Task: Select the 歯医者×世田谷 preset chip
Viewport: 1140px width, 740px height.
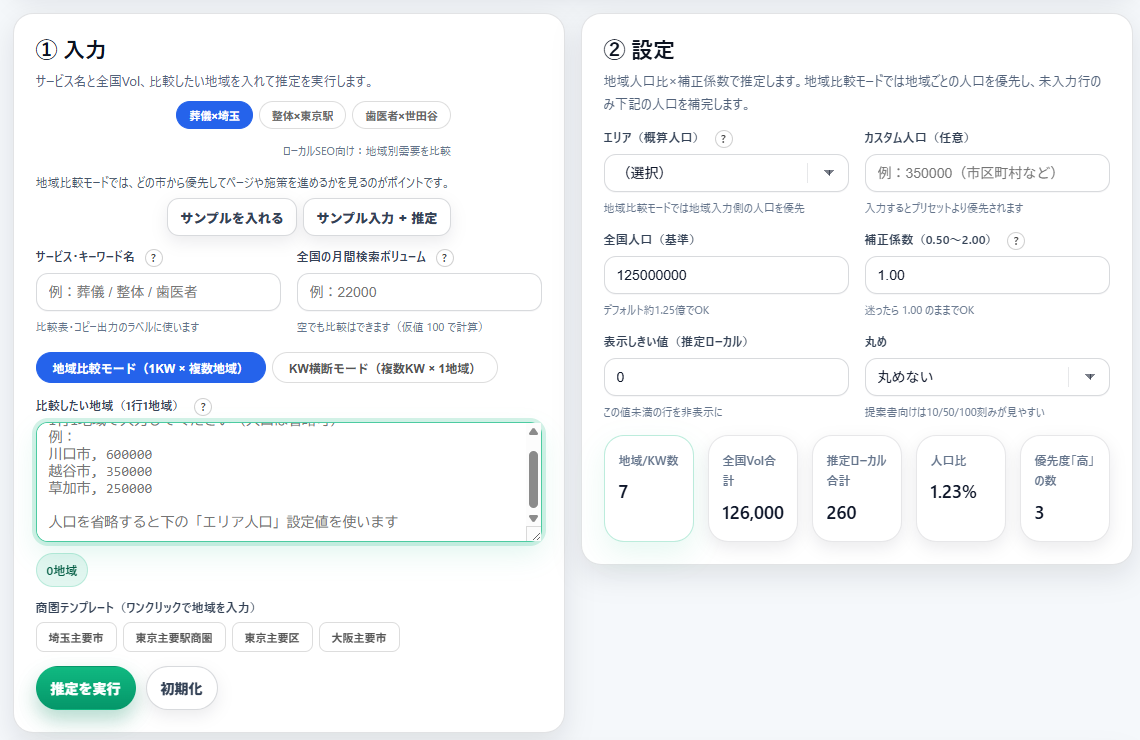Action: tap(401, 116)
